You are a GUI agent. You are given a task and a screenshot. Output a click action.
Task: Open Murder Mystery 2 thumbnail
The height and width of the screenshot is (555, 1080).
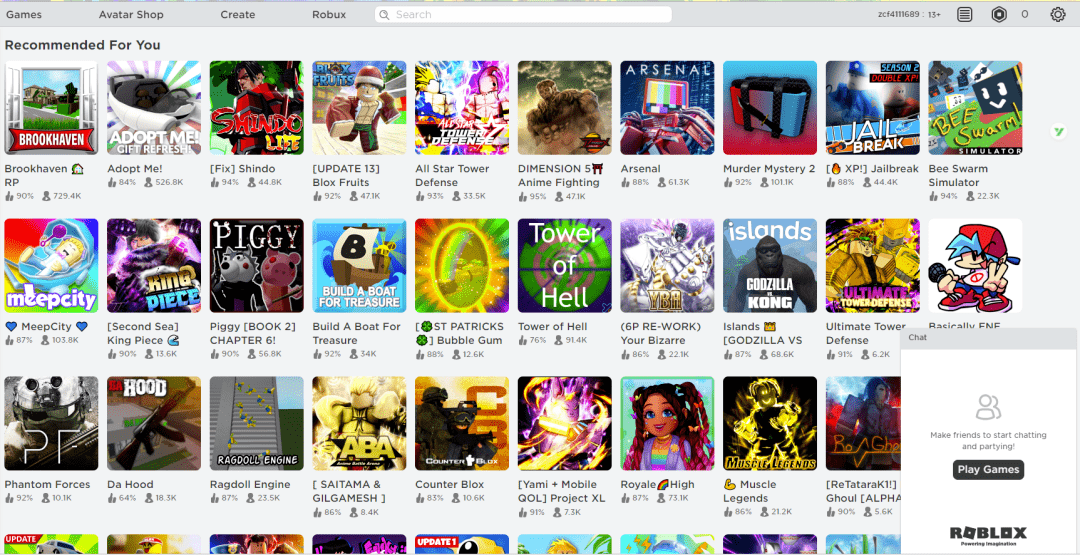[770, 108]
